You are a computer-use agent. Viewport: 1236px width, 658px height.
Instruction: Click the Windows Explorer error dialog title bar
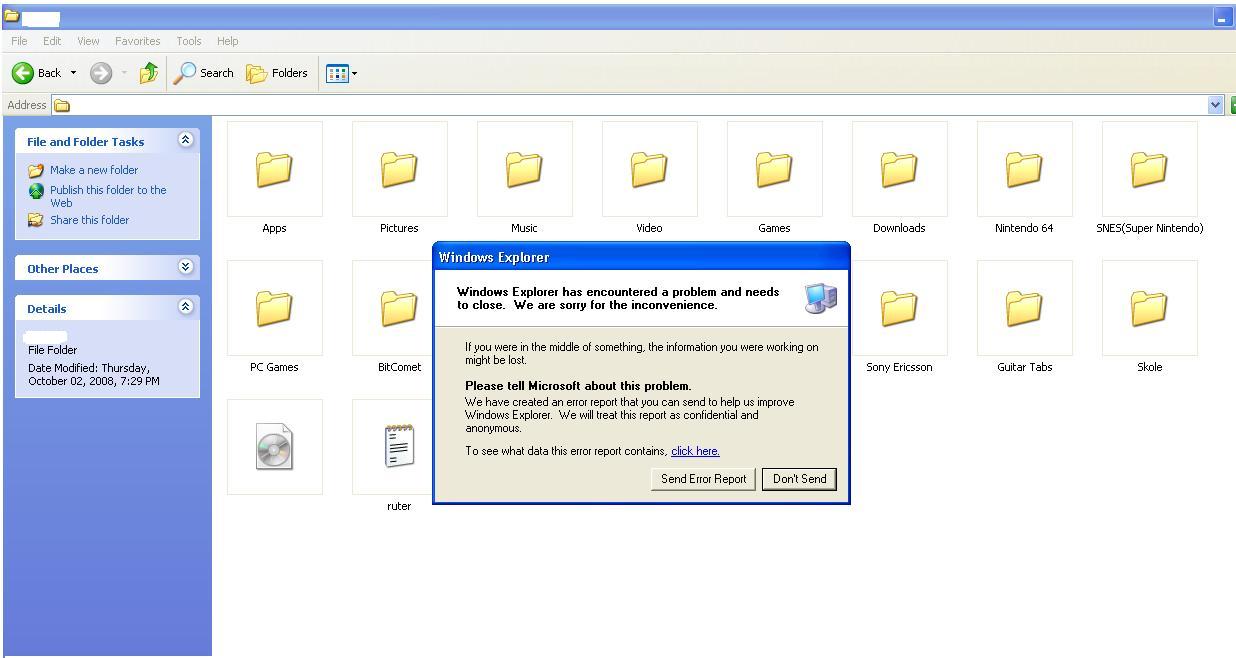point(641,257)
